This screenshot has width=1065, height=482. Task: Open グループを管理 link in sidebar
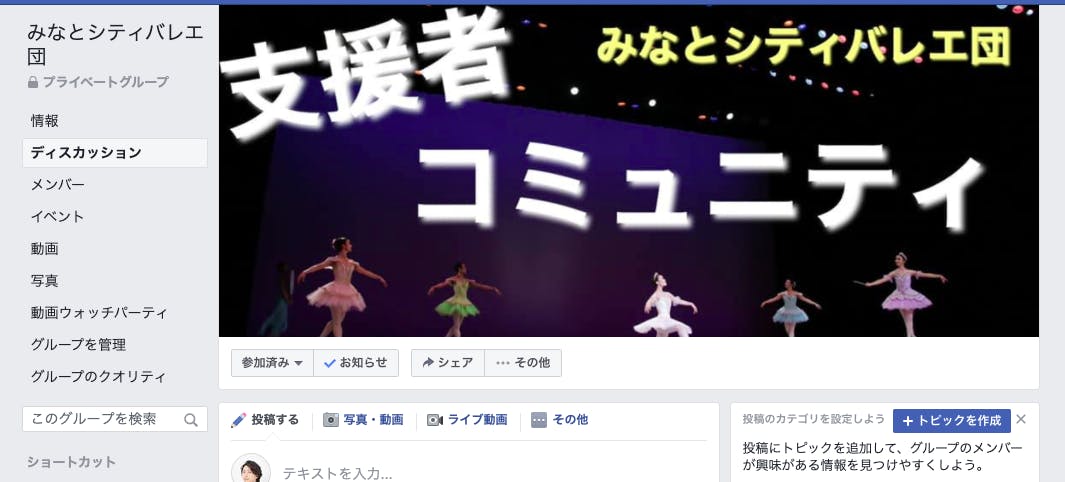78,344
